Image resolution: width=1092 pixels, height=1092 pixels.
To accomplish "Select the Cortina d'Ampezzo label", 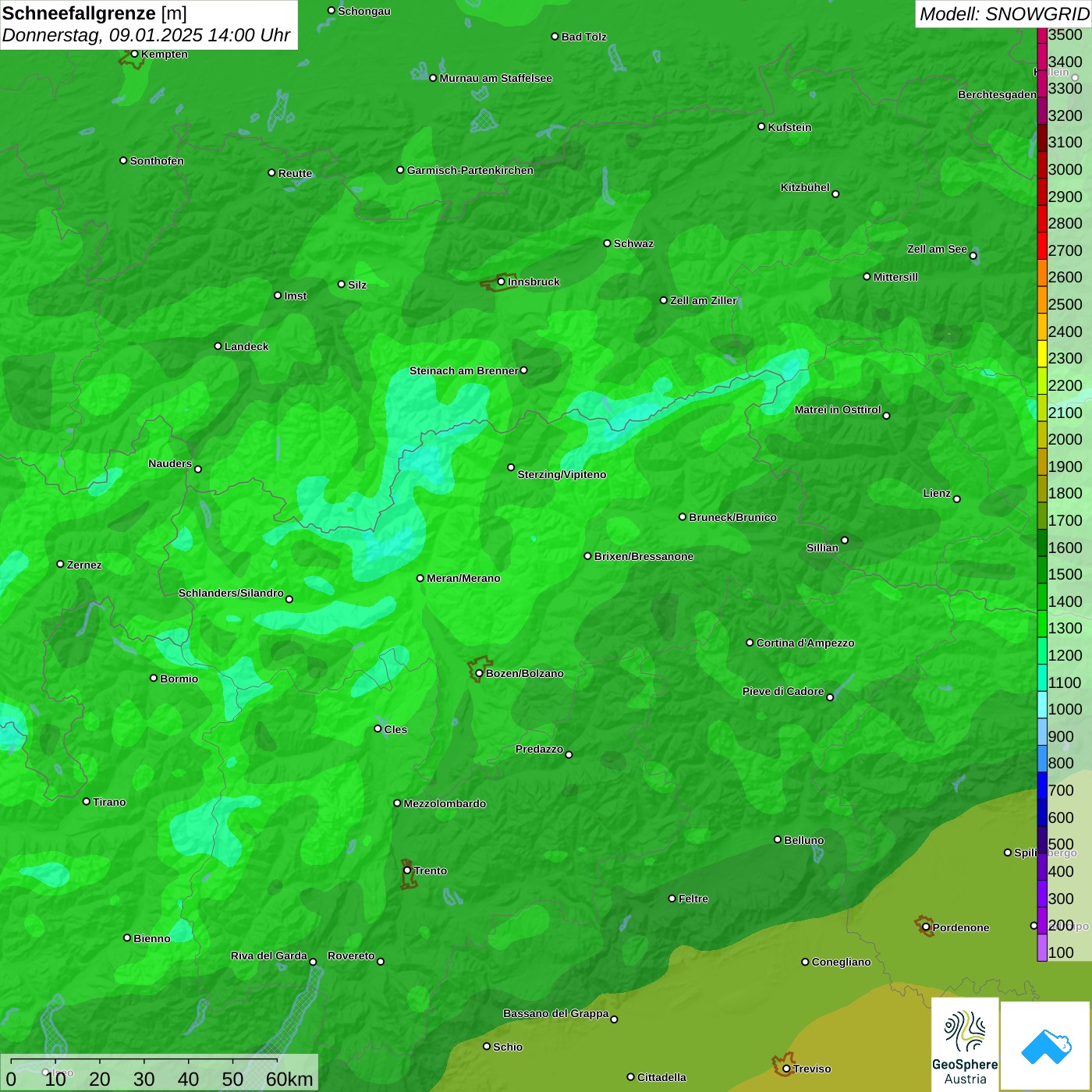I will pos(806,643).
